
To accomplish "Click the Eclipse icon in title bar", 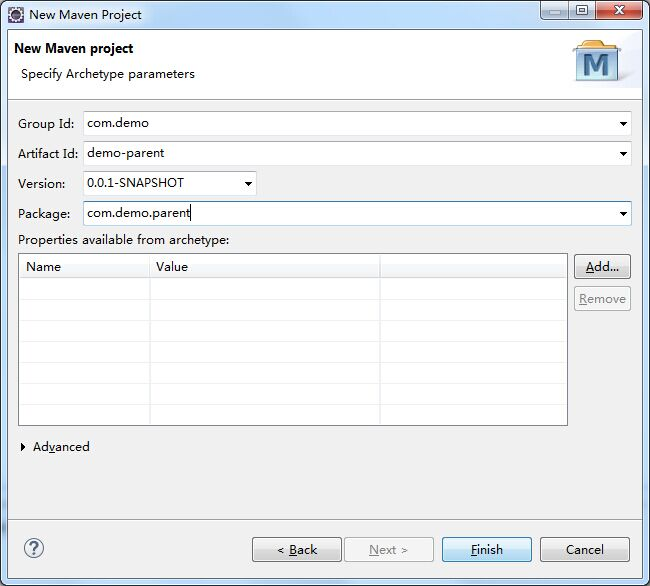I will [16, 15].
